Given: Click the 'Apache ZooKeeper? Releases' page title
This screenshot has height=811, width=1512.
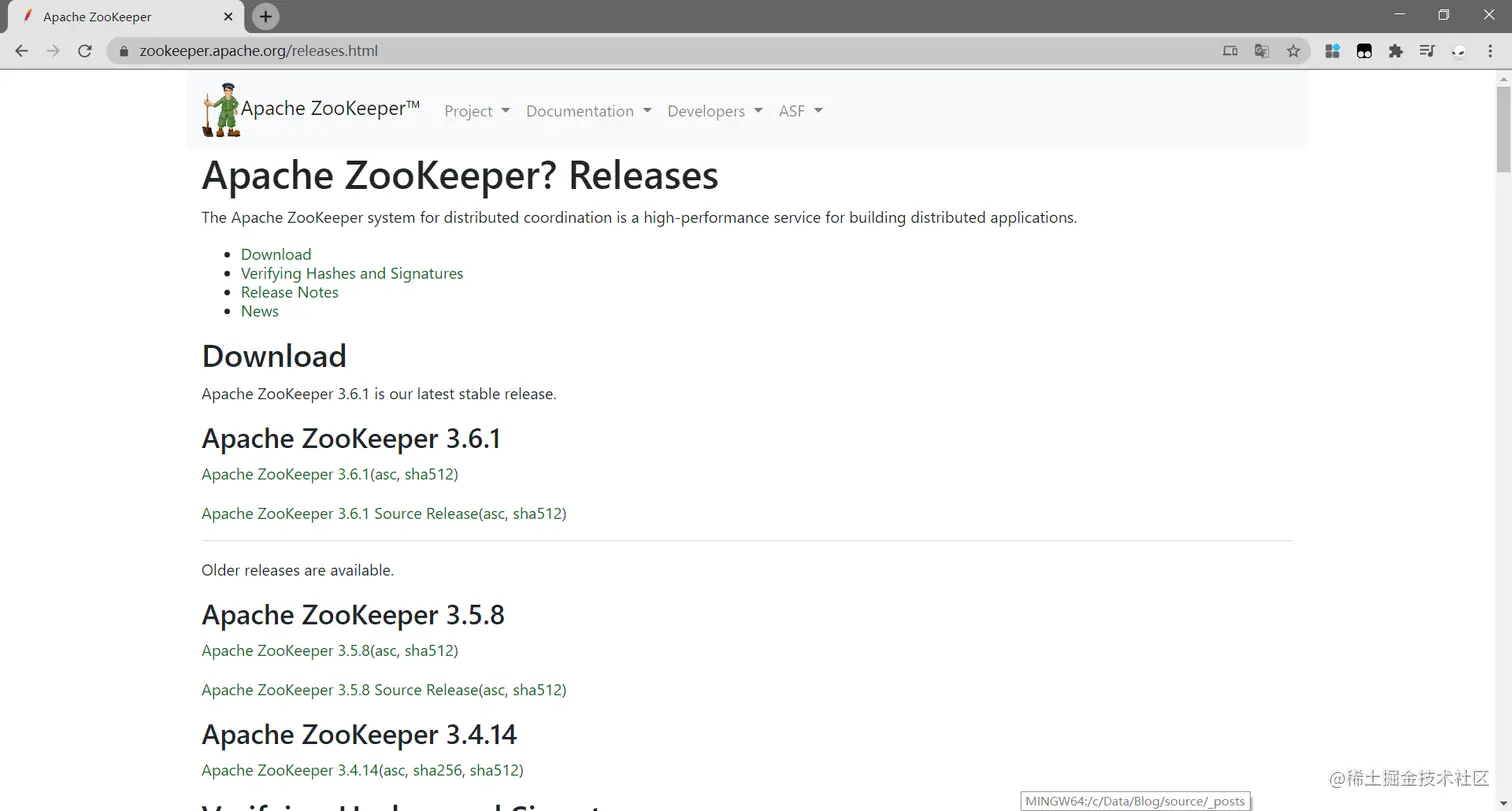Looking at the screenshot, I should point(460,176).
